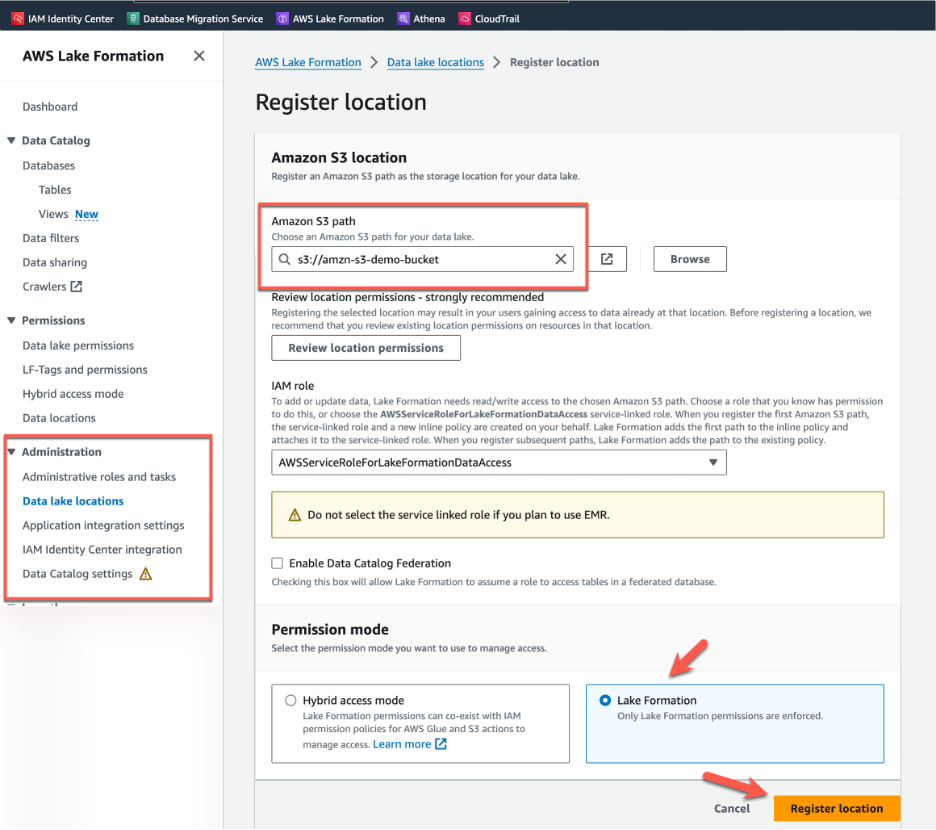Open the IAM role dropdown
The image size is (936, 830).
(499, 463)
